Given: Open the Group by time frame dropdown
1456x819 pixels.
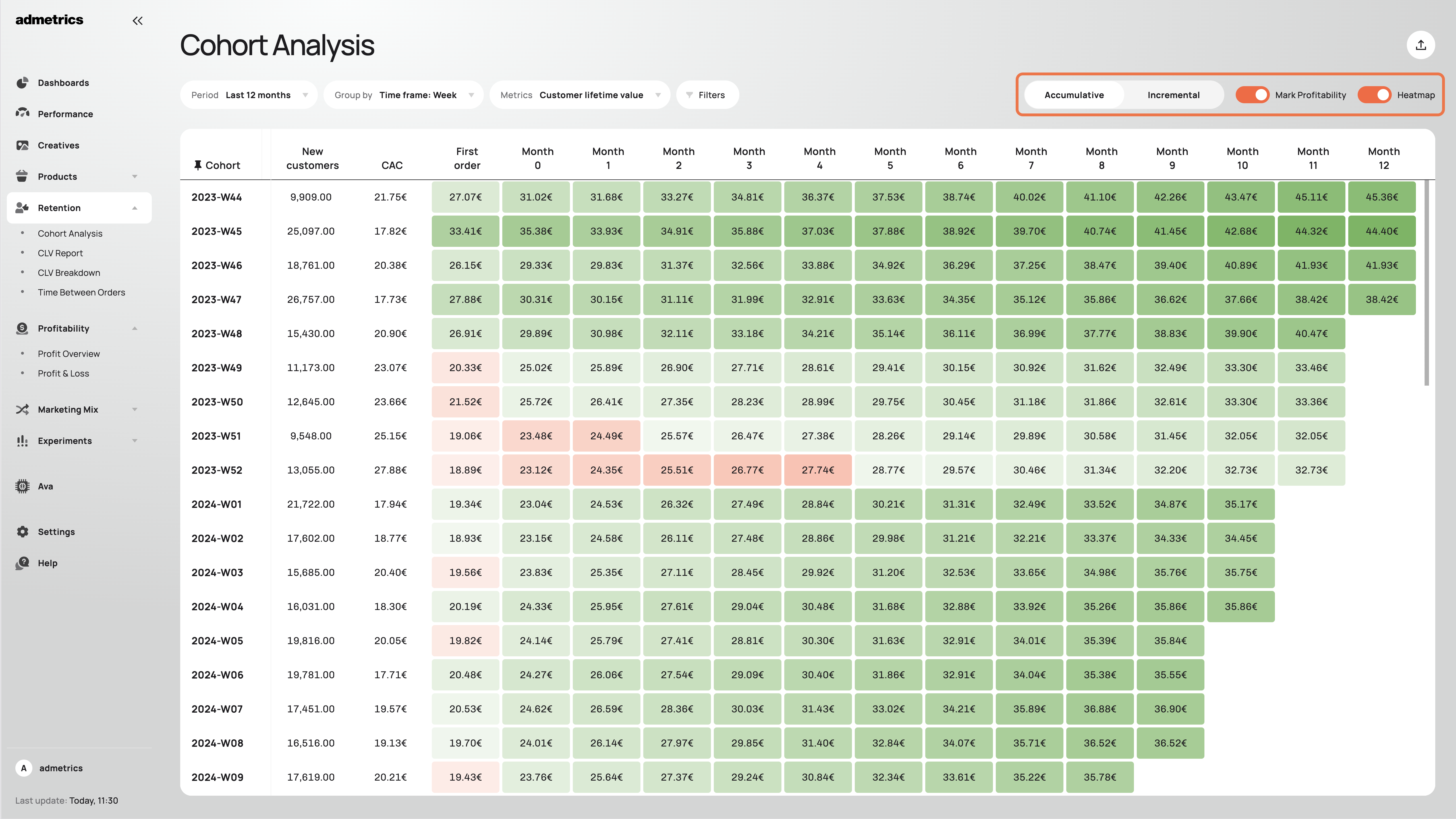Looking at the screenshot, I should coord(403,95).
